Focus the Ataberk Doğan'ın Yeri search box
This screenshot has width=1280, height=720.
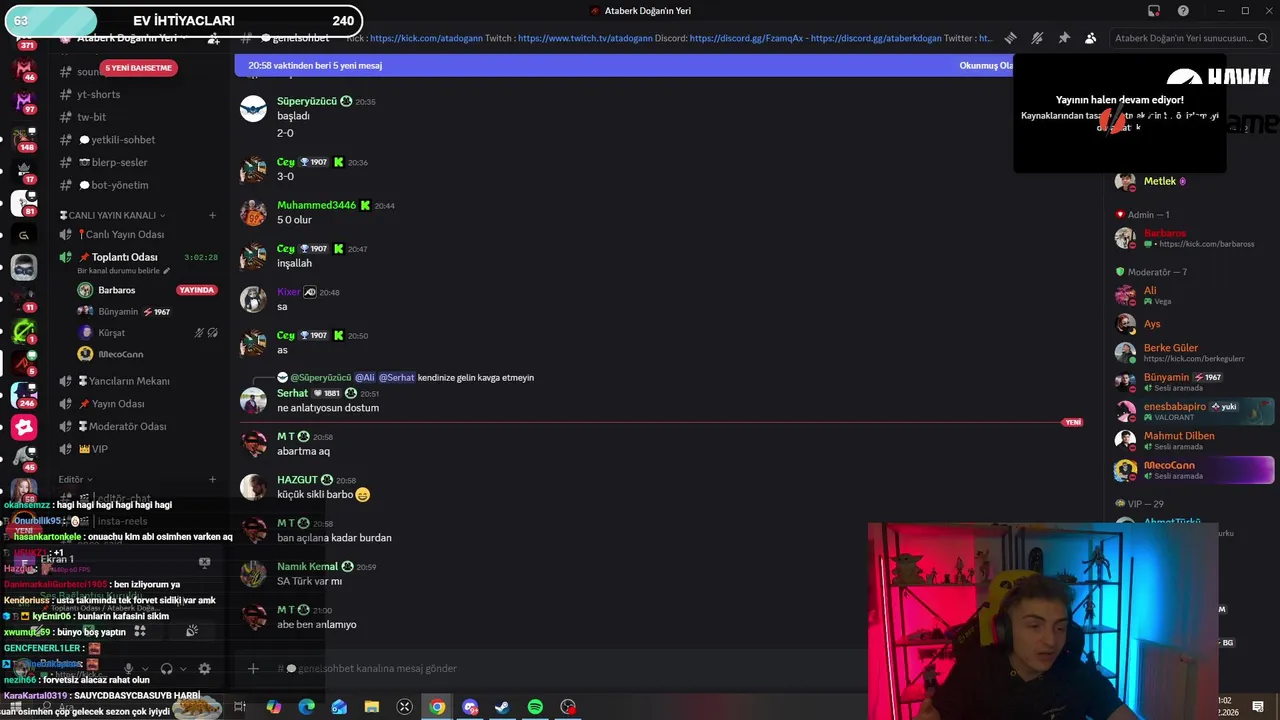(x=1190, y=38)
